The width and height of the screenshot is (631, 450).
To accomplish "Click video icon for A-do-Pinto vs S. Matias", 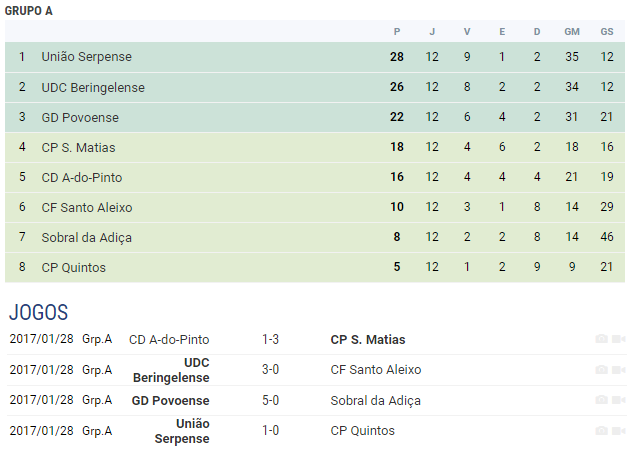I will (x=619, y=340).
